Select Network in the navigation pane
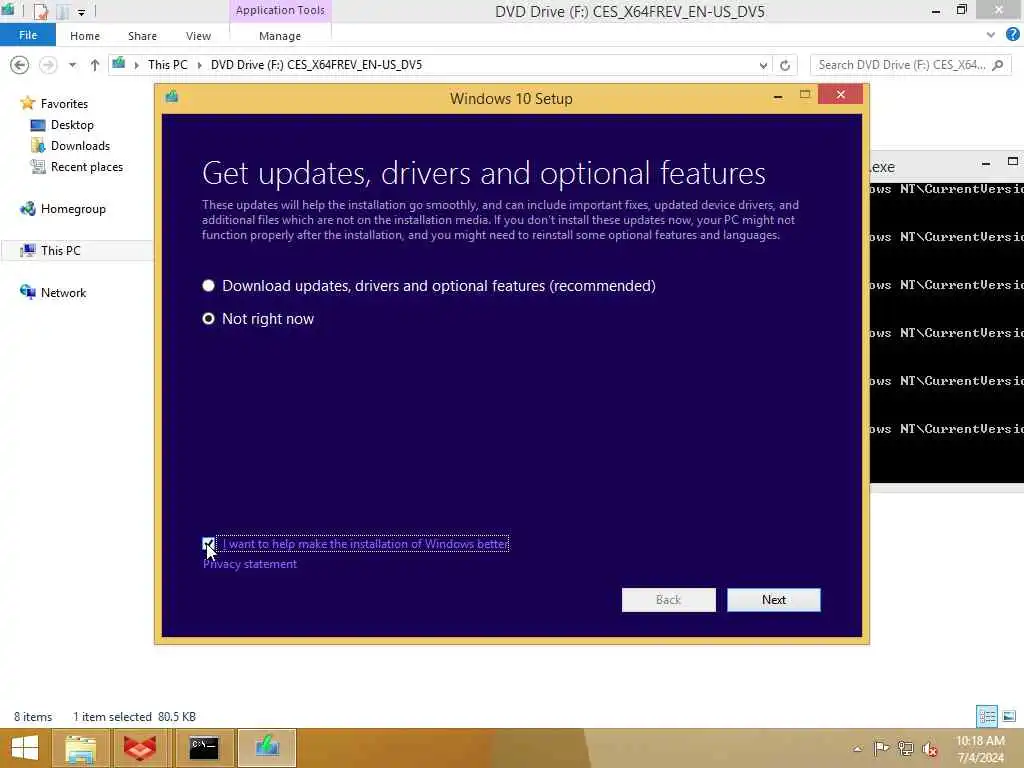The width and height of the screenshot is (1024, 768). [63, 293]
